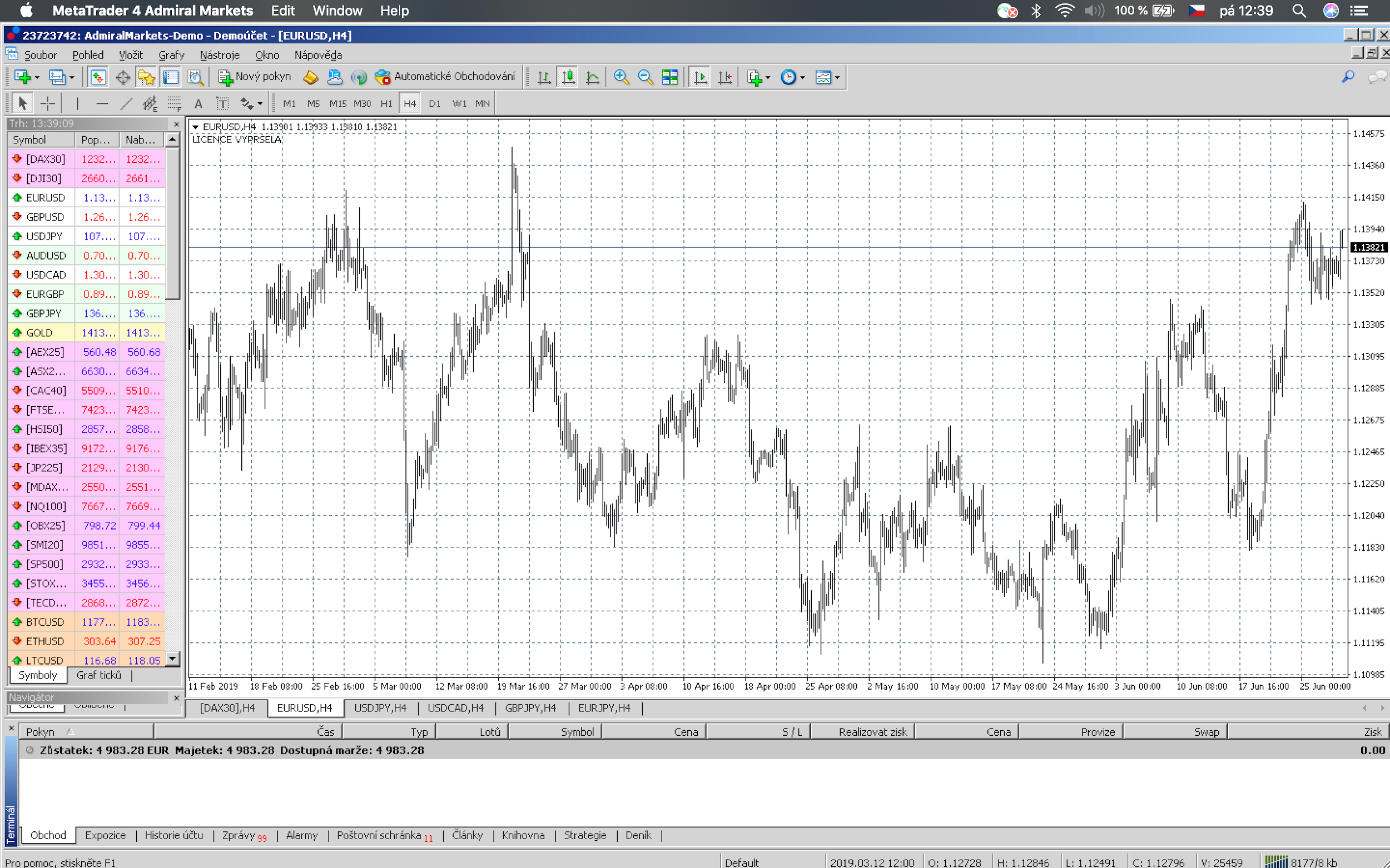1390x868 pixels.
Task: Toggle the Market Watch window icon
Action: (98, 76)
